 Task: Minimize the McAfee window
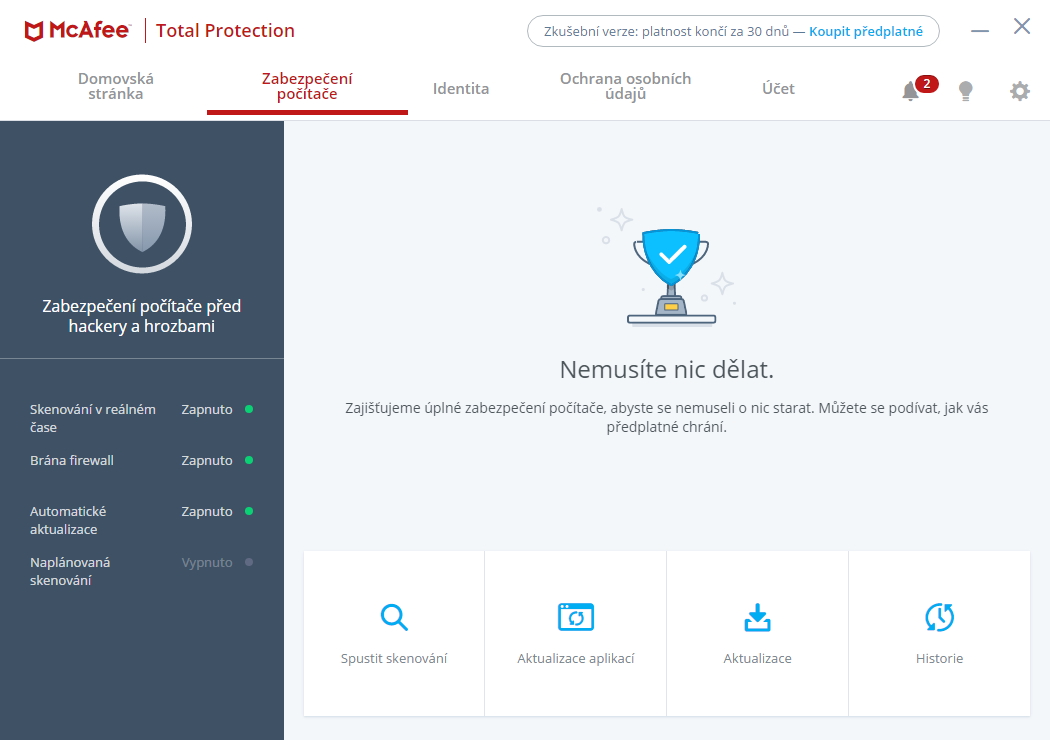[x=980, y=31]
